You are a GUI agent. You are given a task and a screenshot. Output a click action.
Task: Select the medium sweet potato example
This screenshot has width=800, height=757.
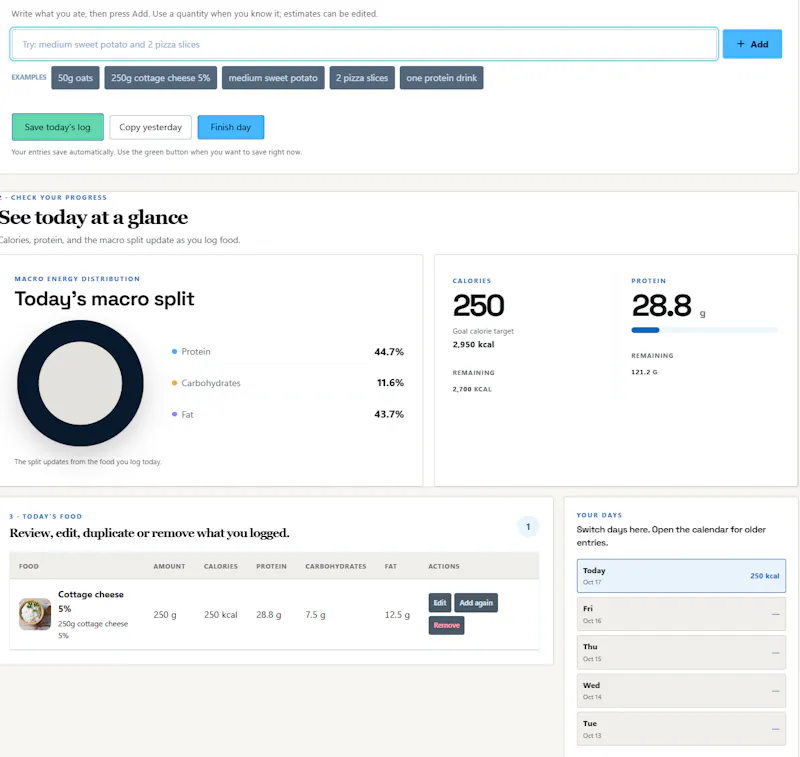(x=273, y=78)
